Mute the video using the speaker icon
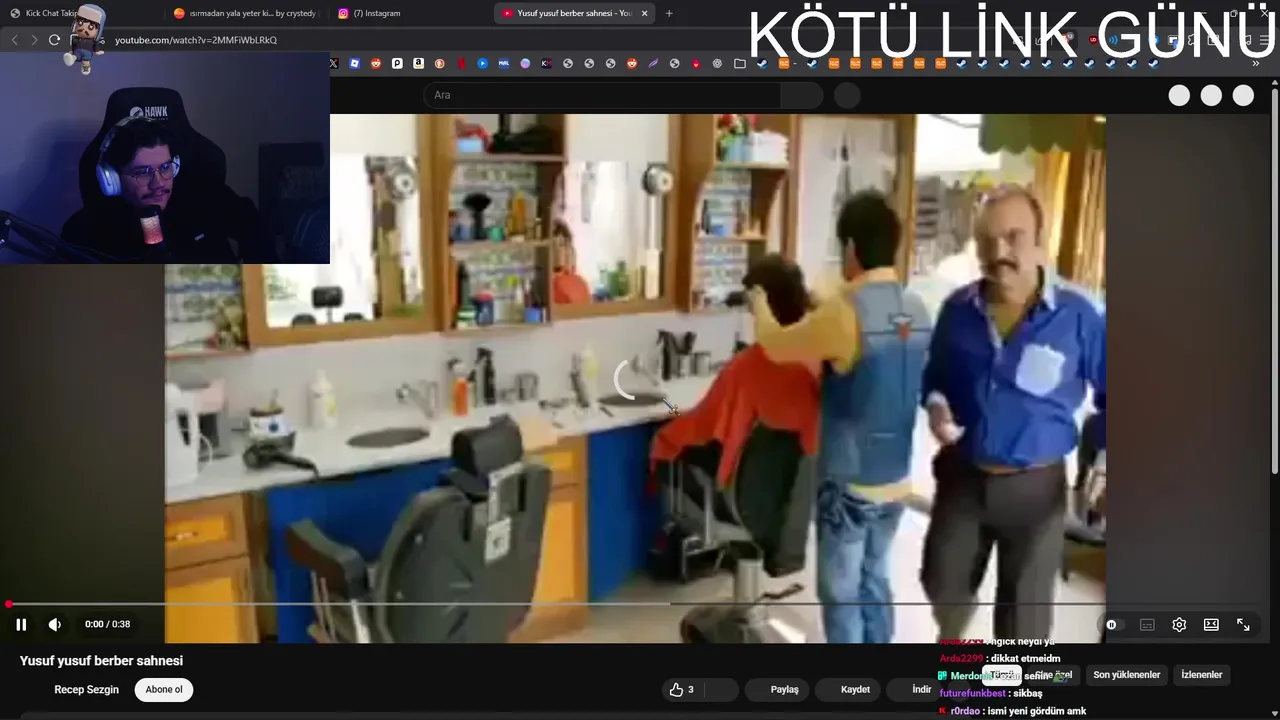This screenshot has width=1280, height=720. [55, 624]
